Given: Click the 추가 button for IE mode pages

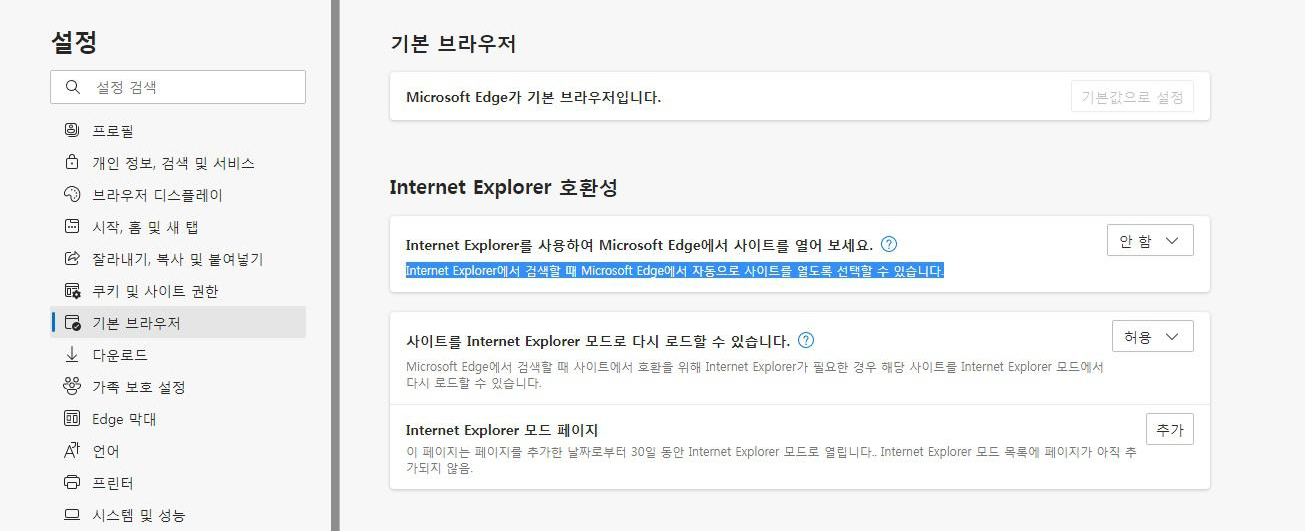Looking at the screenshot, I should click(1169, 429).
